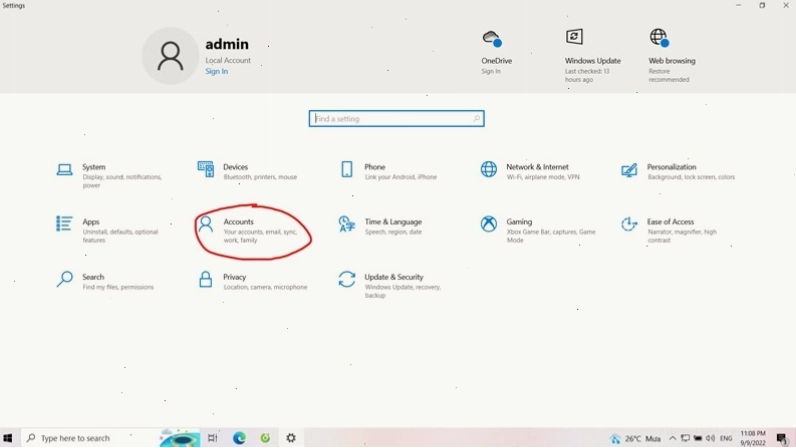Click the Devices category title
This screenshot has height=448, width=796.
pyautogui.click(x=236, y=167)
